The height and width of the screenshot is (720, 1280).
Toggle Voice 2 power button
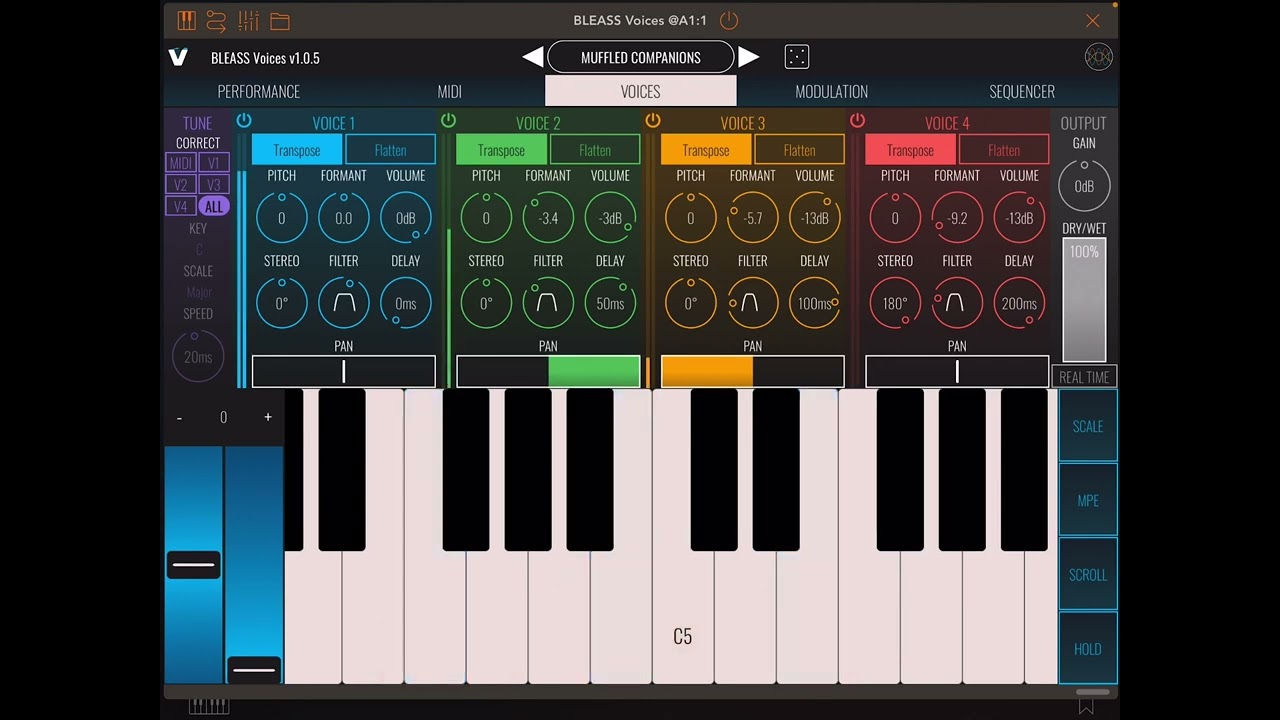coord(448,121)
